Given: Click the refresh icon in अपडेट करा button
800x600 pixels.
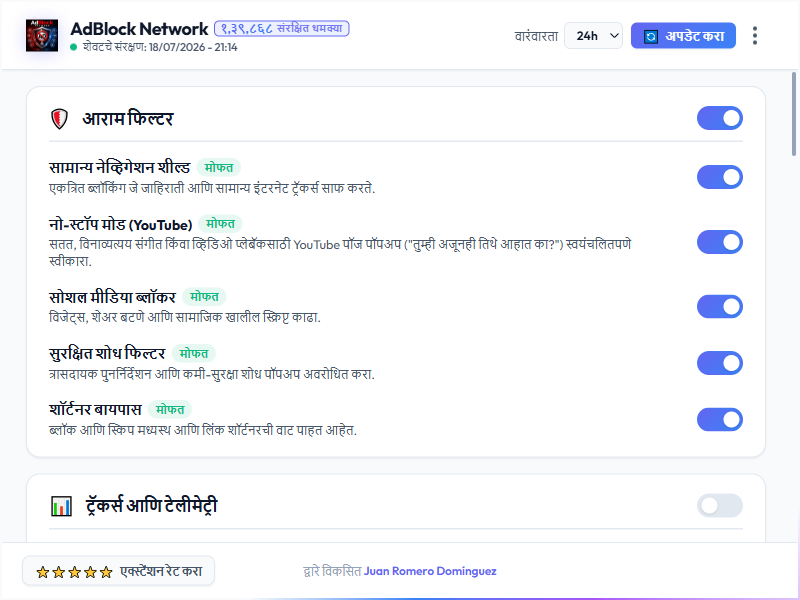Looking at the screenshot, I should (x=651, y=37).
